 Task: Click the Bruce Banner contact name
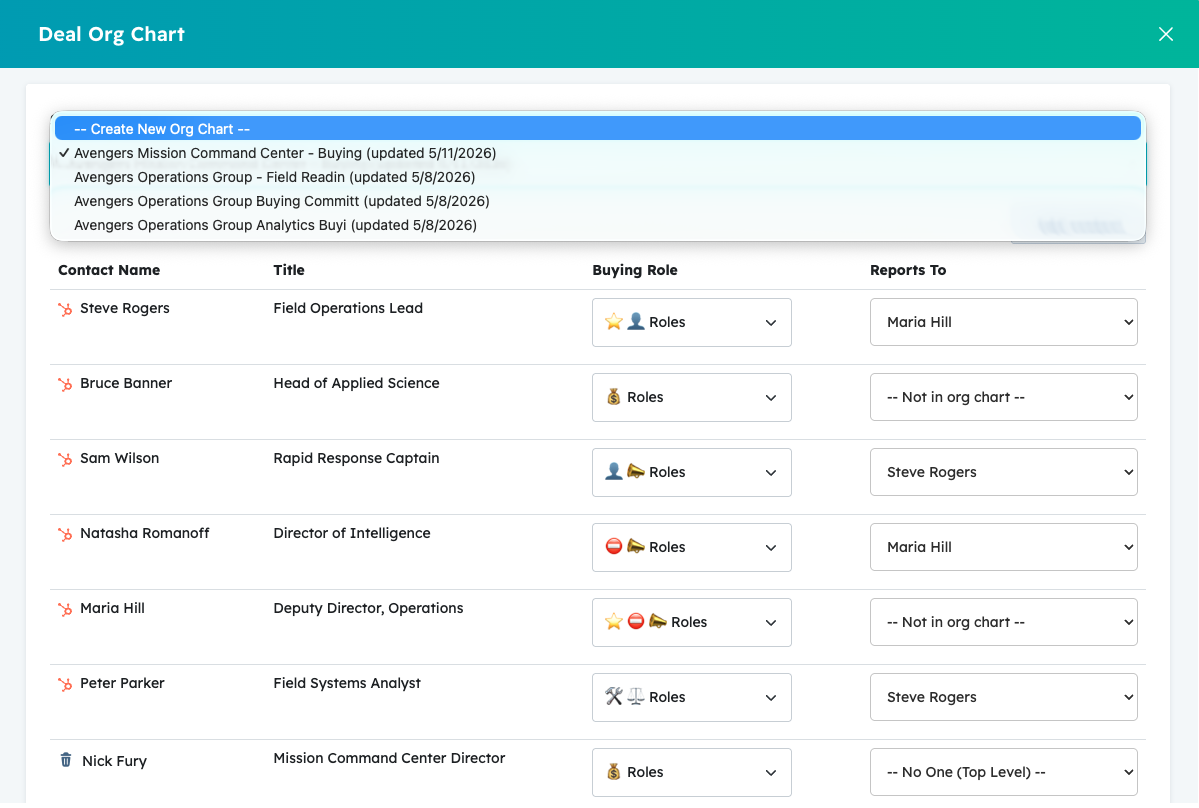tap(126, 383)
